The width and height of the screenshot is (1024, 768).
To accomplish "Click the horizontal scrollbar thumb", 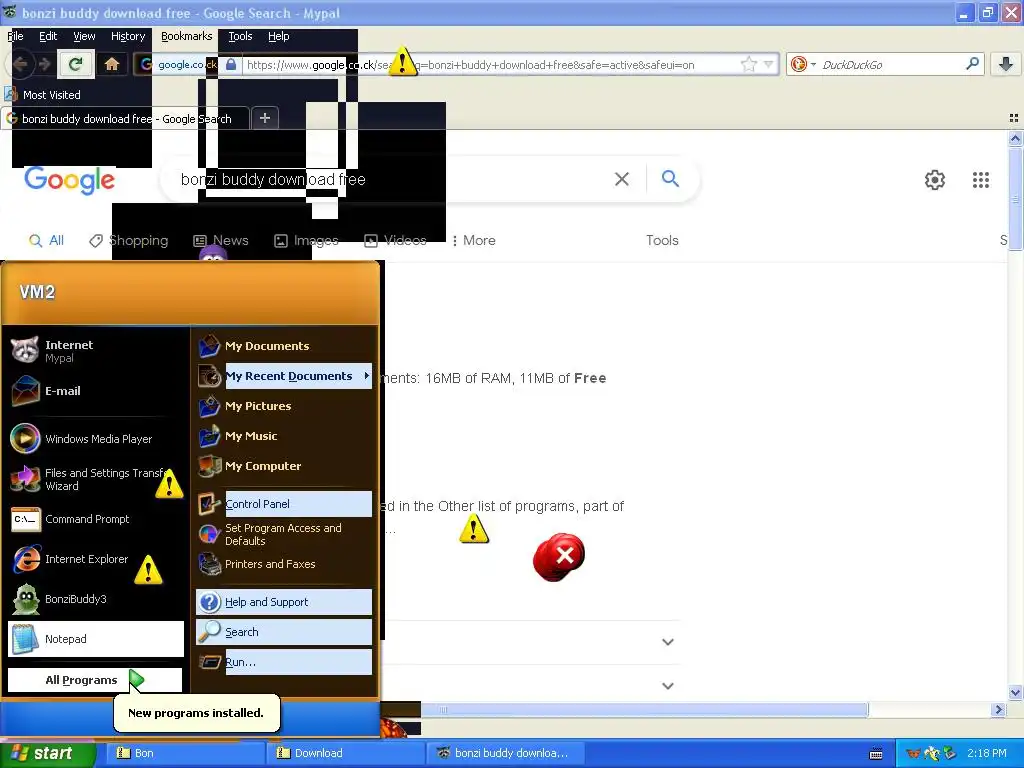I will click(x=644, y=709).
